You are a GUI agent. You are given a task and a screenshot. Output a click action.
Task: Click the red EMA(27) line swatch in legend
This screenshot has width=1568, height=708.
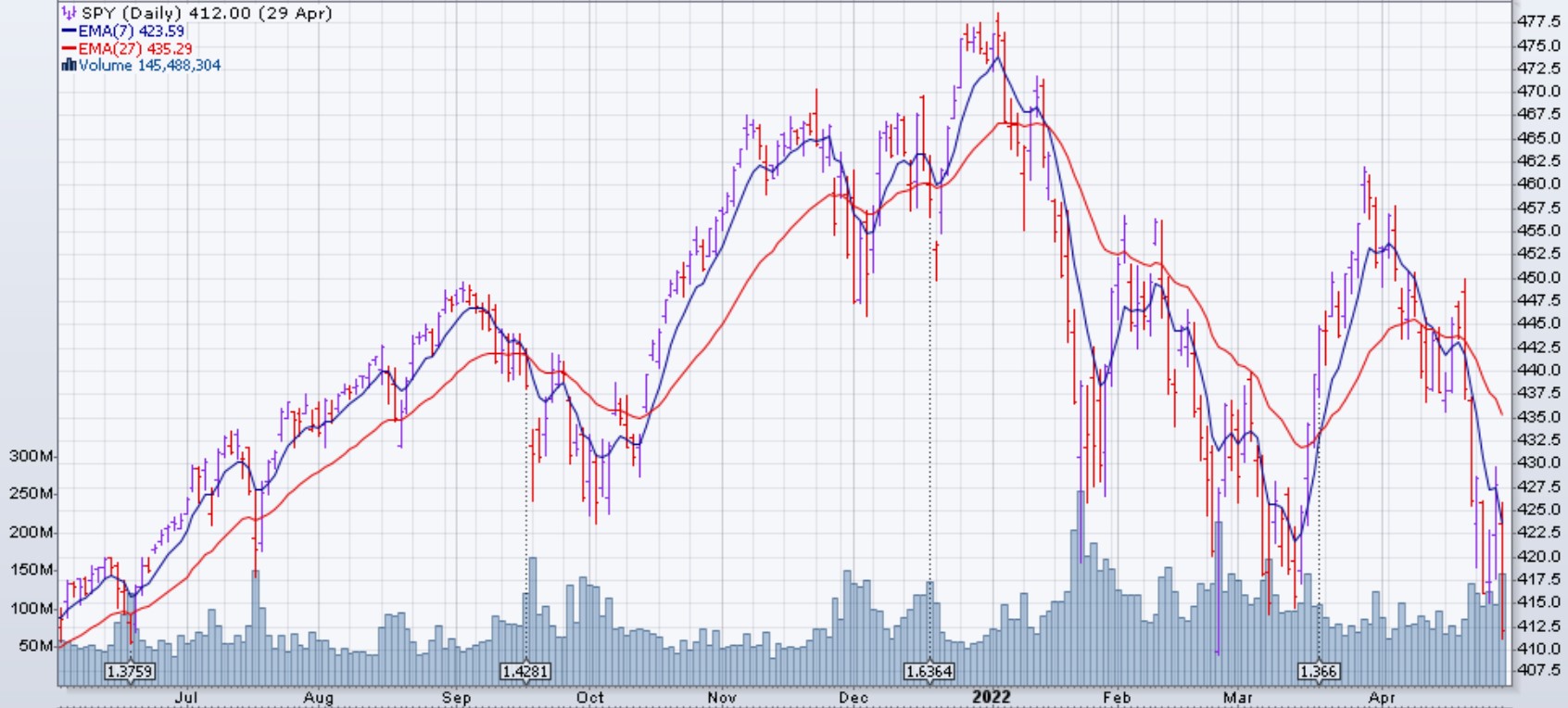pyautogui.click(x=69, y=48)
